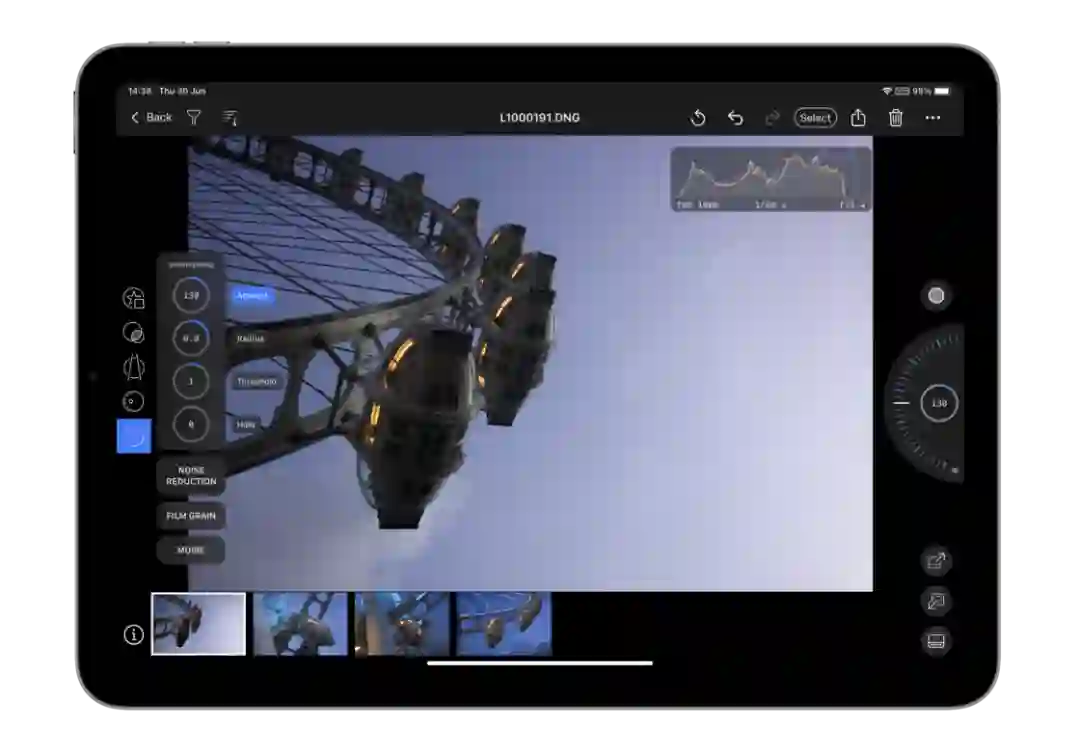Tap the square-with-arrow icon near the lower right

click(x=936, y=561)
